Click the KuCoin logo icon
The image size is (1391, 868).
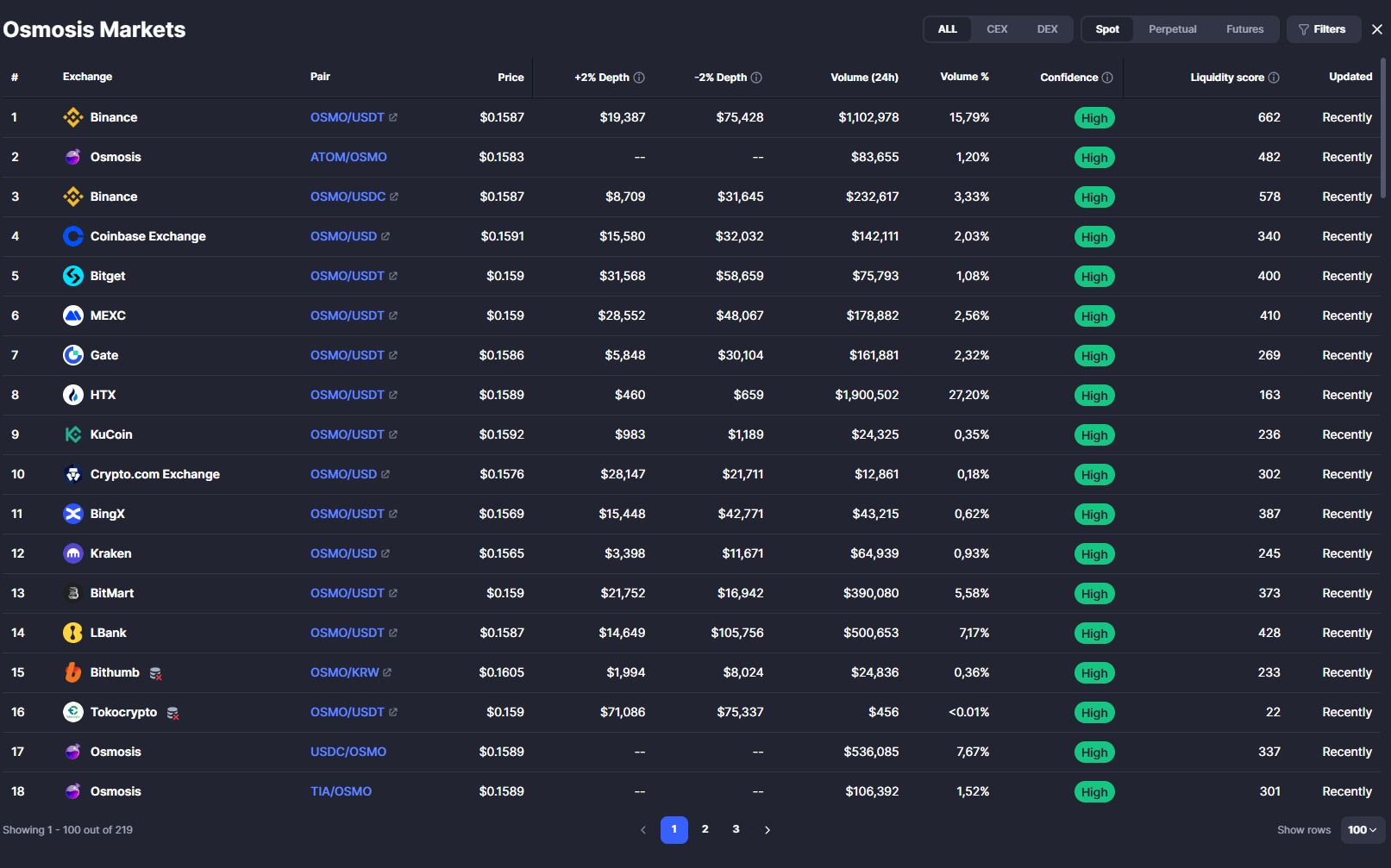[73, 434]
